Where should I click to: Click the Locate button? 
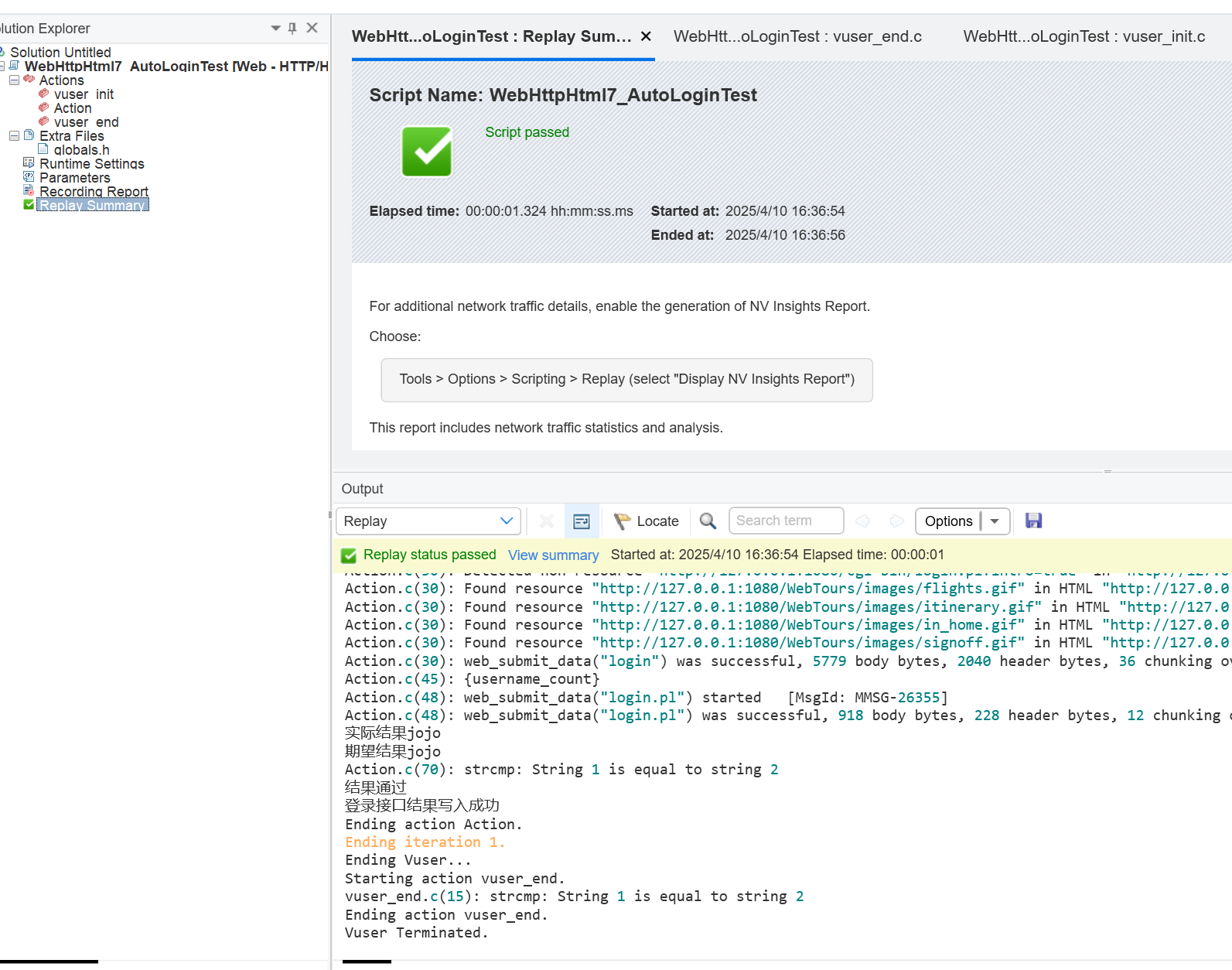[646, 521]
